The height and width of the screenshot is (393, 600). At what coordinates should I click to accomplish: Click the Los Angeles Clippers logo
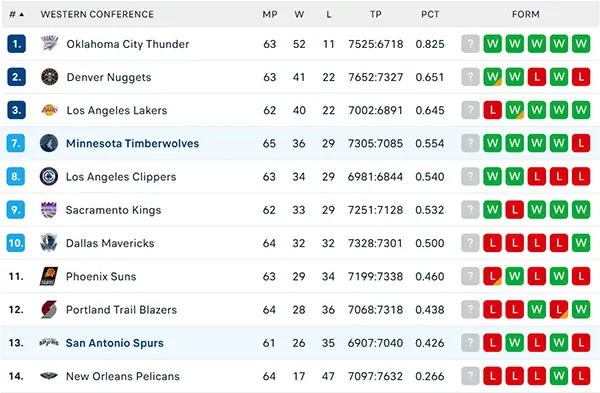(49, 176)
